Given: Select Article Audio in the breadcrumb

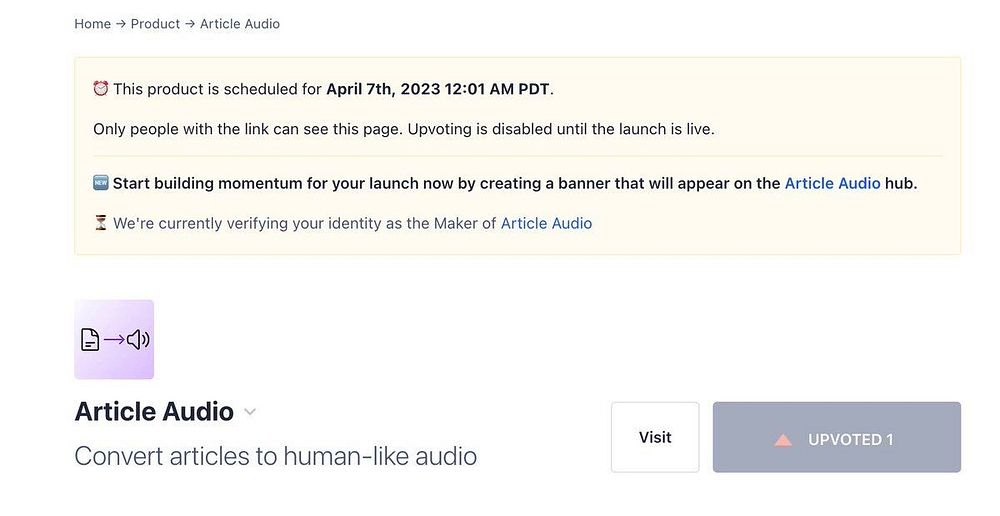Looking at the screenshot, I should point(240,24).
